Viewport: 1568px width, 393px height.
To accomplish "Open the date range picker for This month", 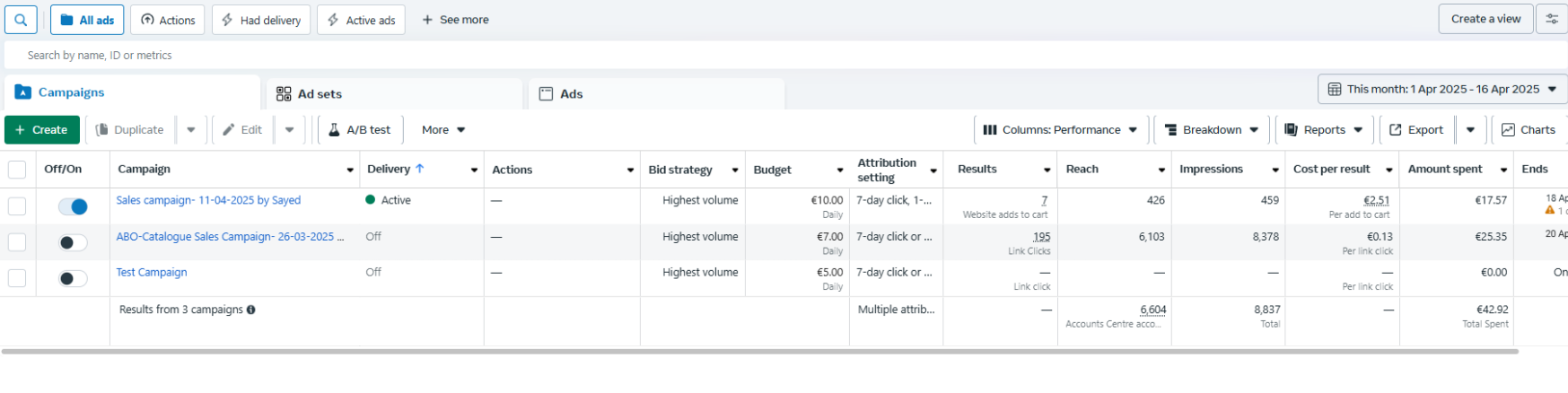I will (1442, 90).
